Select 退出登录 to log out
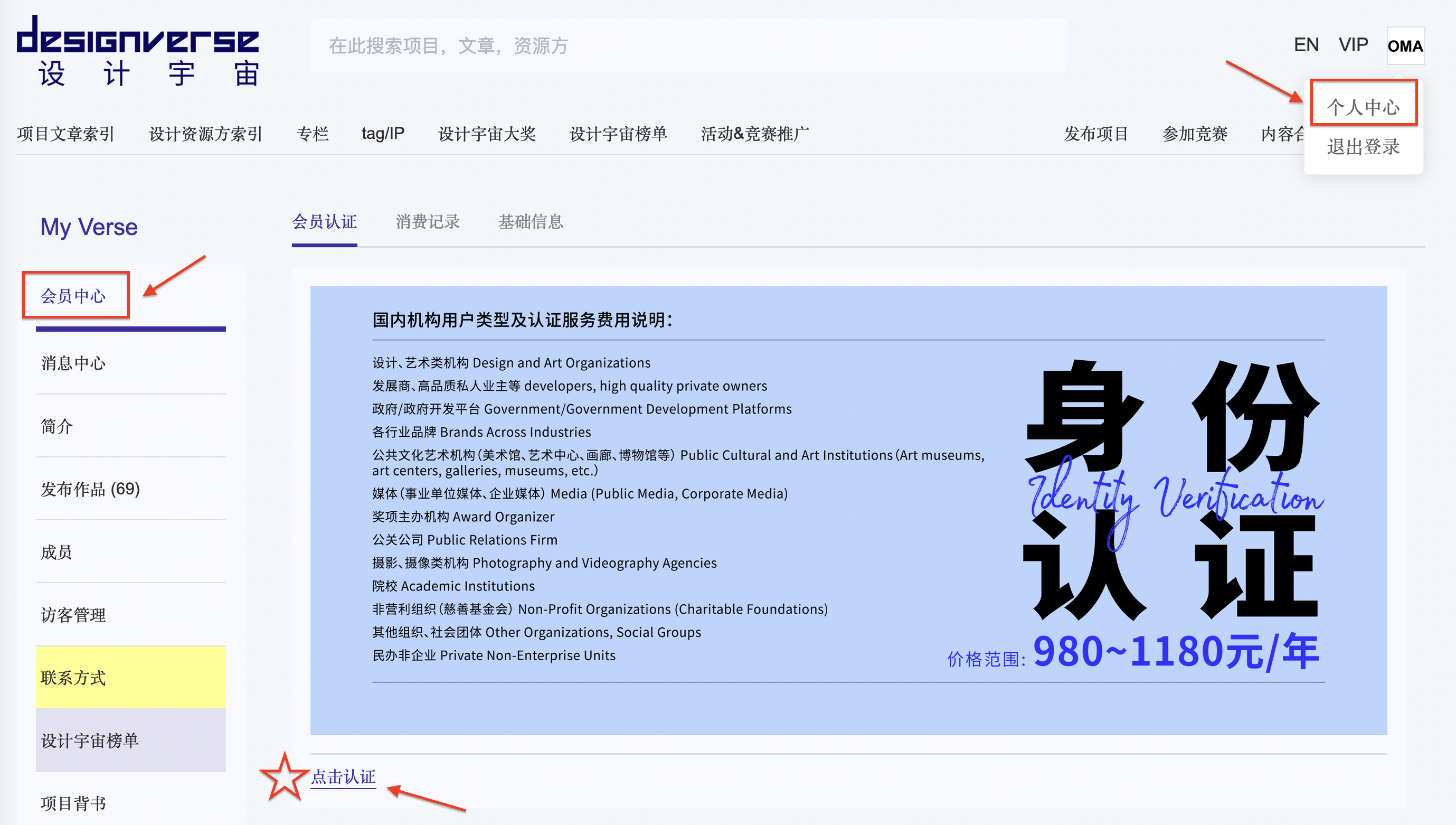Screen dimensions: 1456x825 [1363, 147]
